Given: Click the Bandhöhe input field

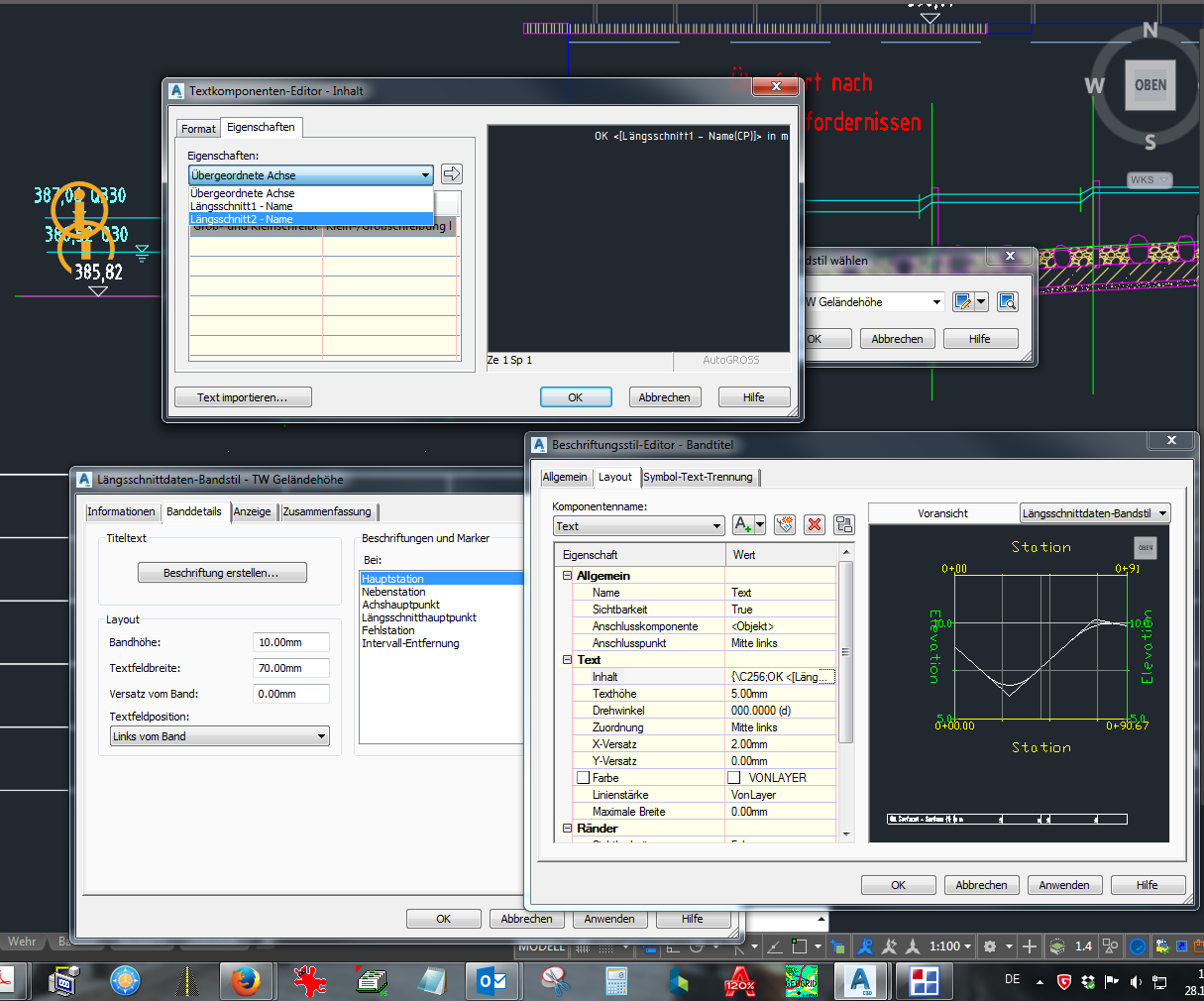Looking at the screenshot, I should tap(291, 642).
